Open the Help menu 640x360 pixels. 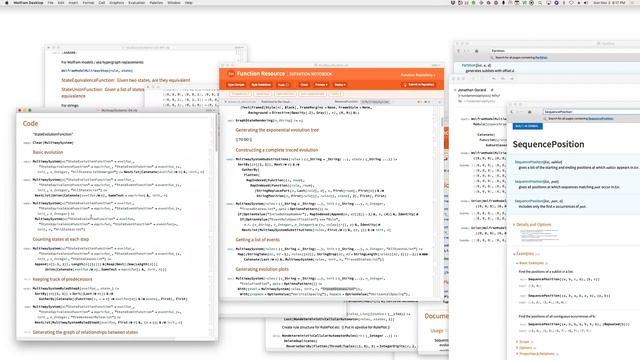[x=189, y=3]
